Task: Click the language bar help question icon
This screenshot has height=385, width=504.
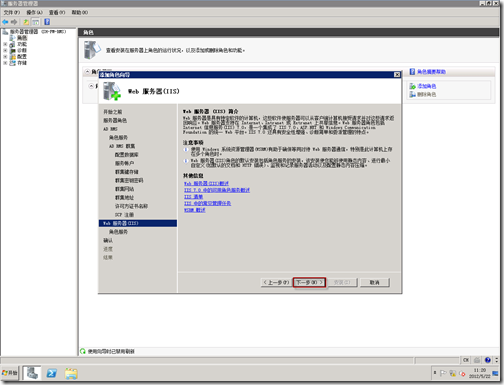Action: click(x=487, y=360)
